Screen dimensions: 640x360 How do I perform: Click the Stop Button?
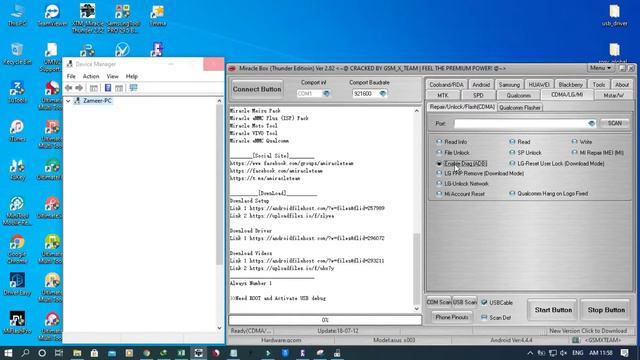click(x=606, y=310)
